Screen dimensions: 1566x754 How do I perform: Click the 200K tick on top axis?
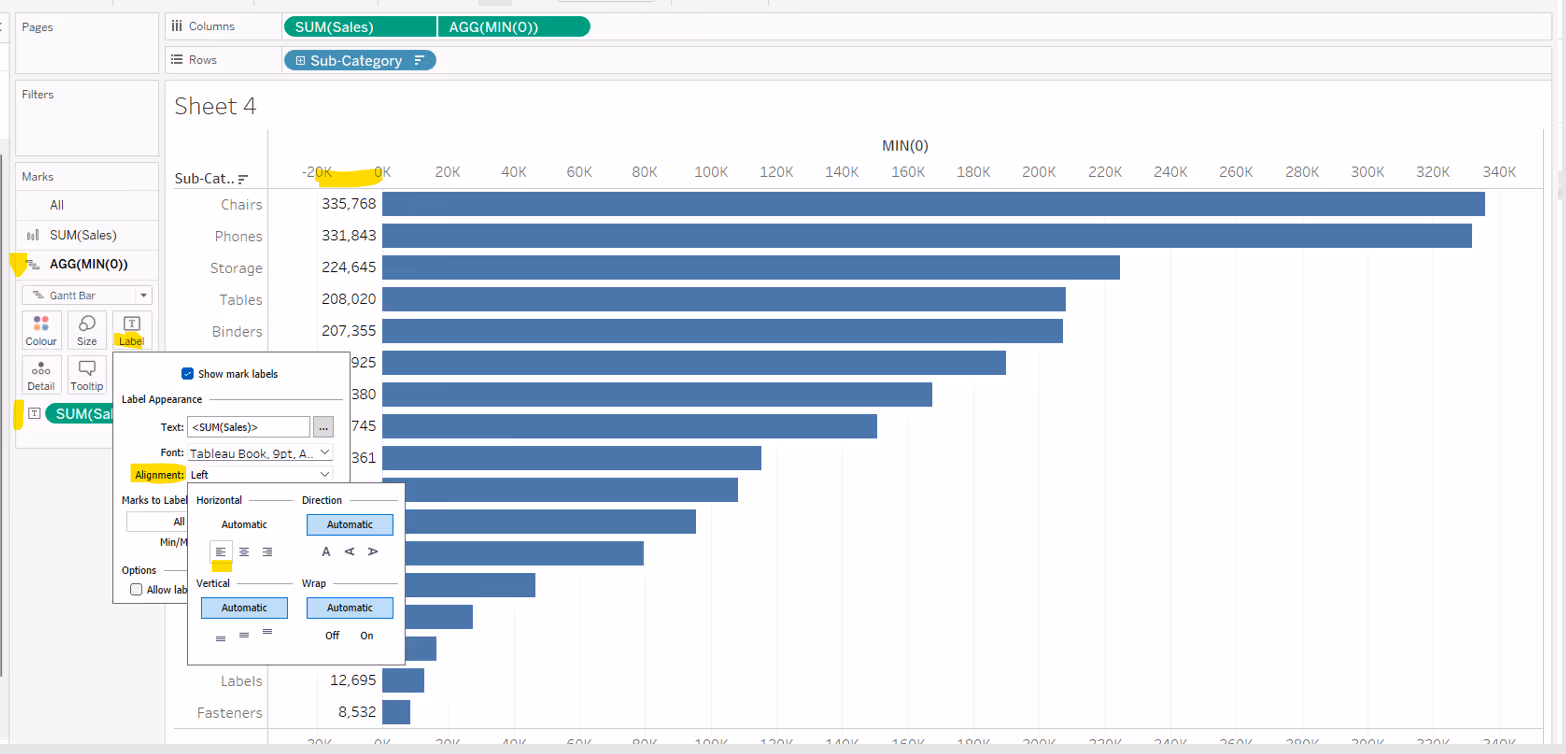point(1039,172)
